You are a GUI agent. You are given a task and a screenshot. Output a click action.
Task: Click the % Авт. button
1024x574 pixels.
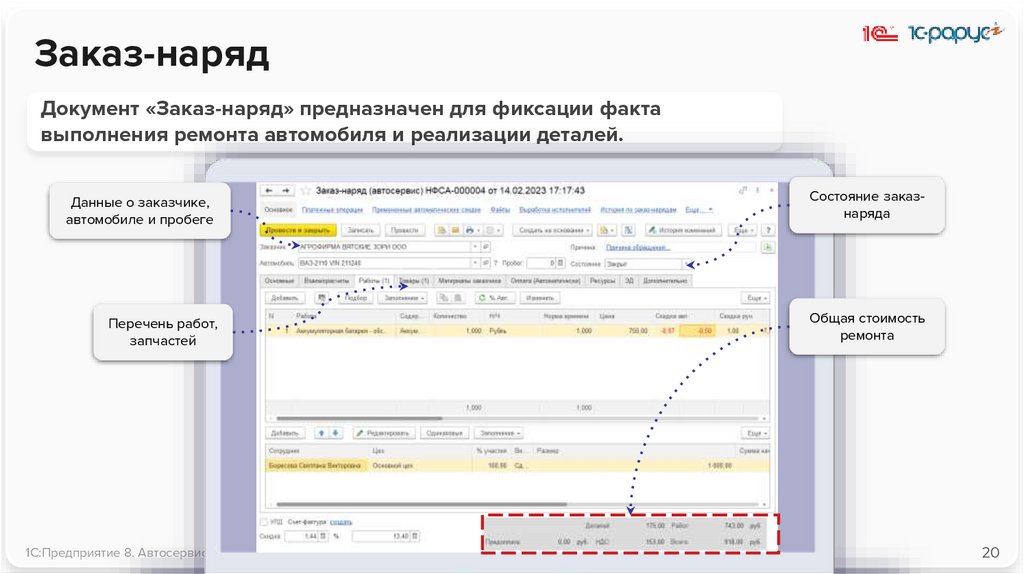pos(495,298)
